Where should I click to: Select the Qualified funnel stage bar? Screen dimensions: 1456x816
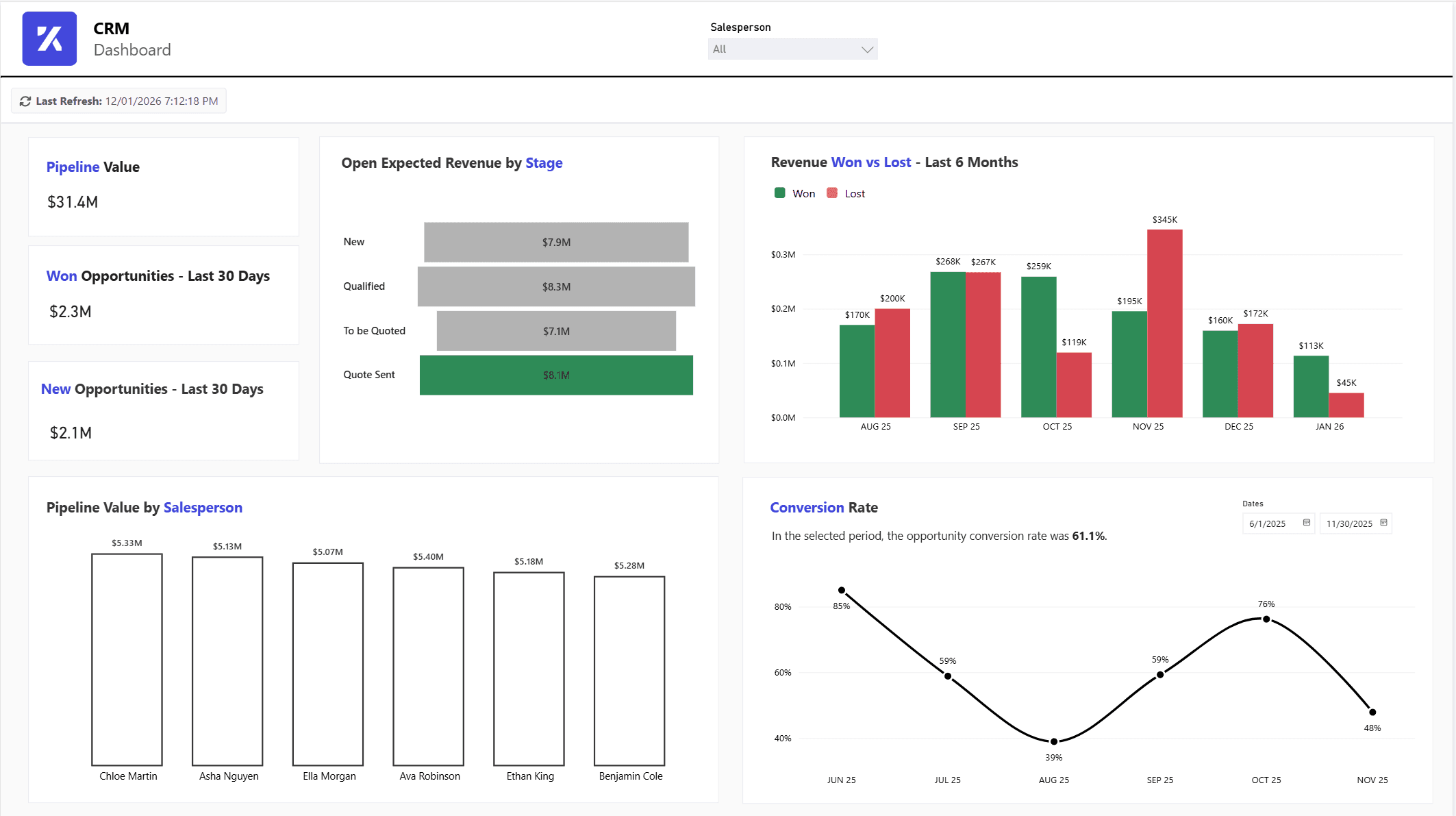click(556, 286)
